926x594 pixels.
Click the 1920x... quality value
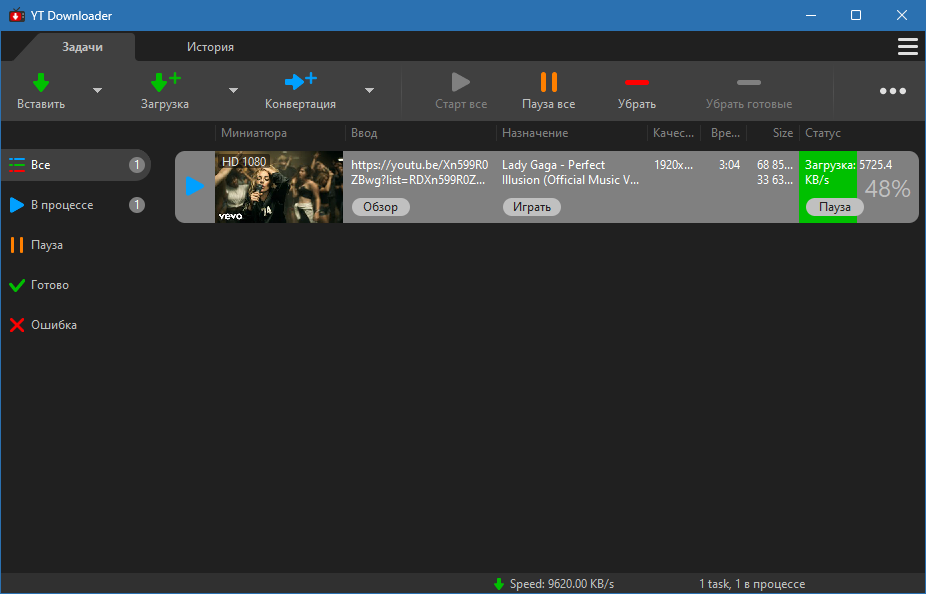[674, 165]
